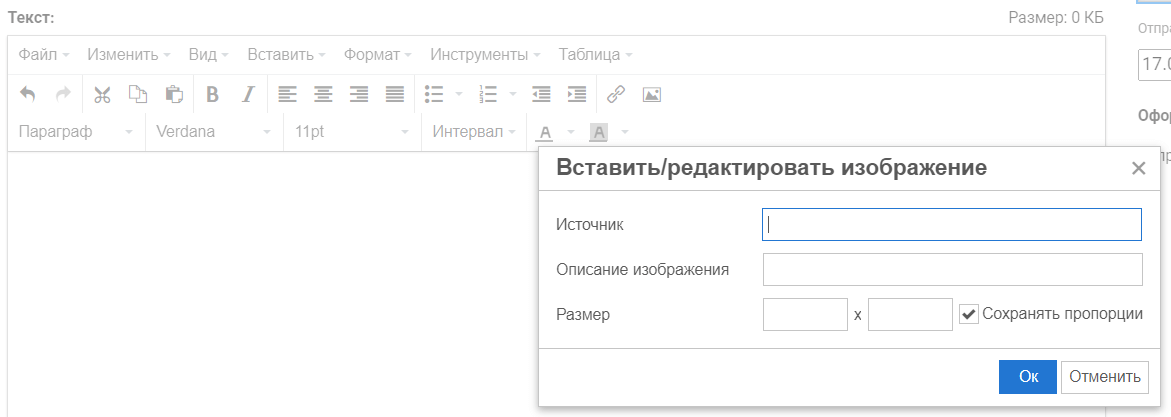Click the Insert image toolbar icon
Screen dimensions: 1171x417
point(652,95)
